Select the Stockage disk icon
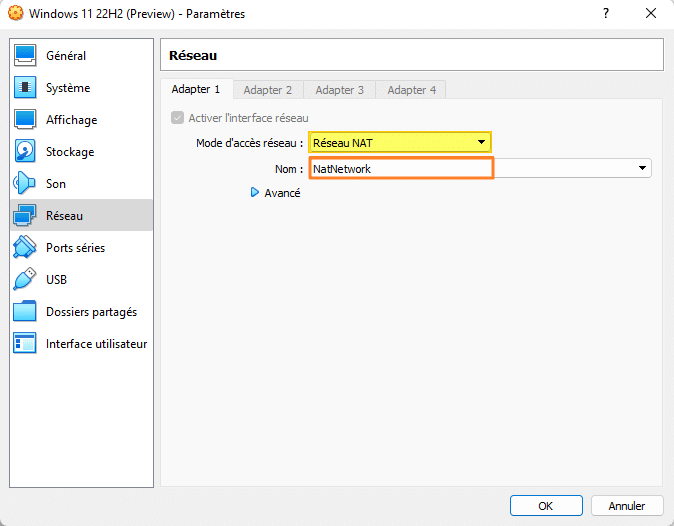Screen dimensions: 674x526 [x=25, y=152]
